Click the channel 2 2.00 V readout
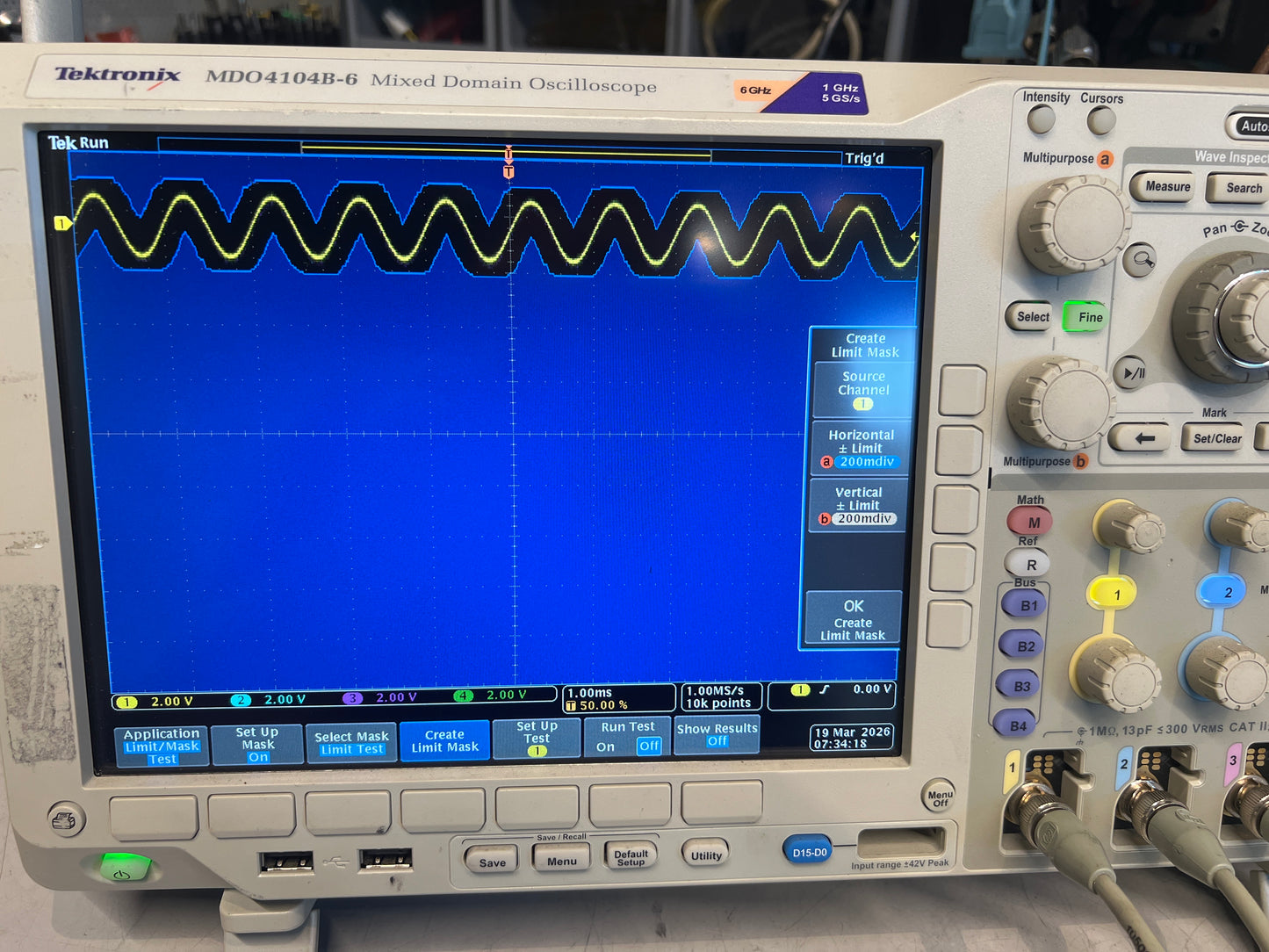 (x=268, y=700)
